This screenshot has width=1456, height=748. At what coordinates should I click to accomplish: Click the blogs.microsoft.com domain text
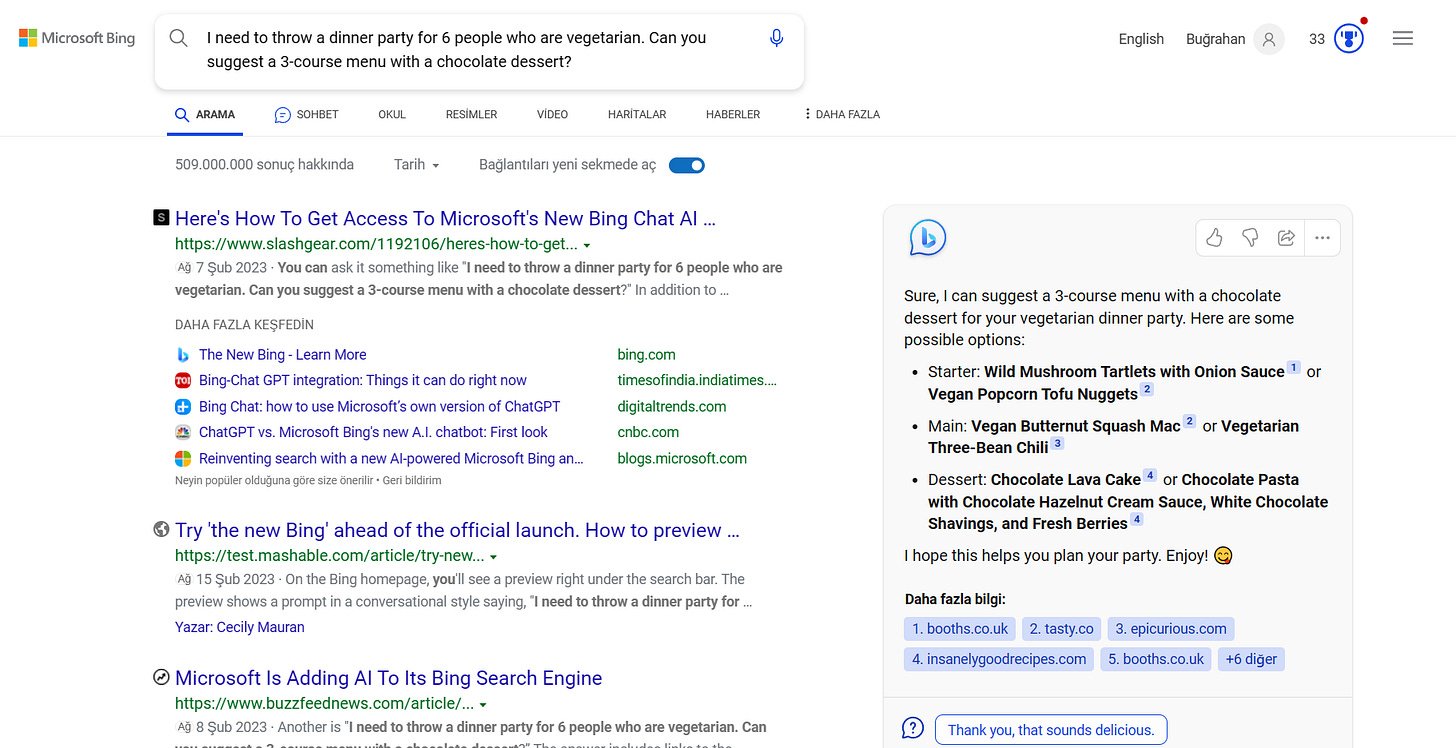682,458
